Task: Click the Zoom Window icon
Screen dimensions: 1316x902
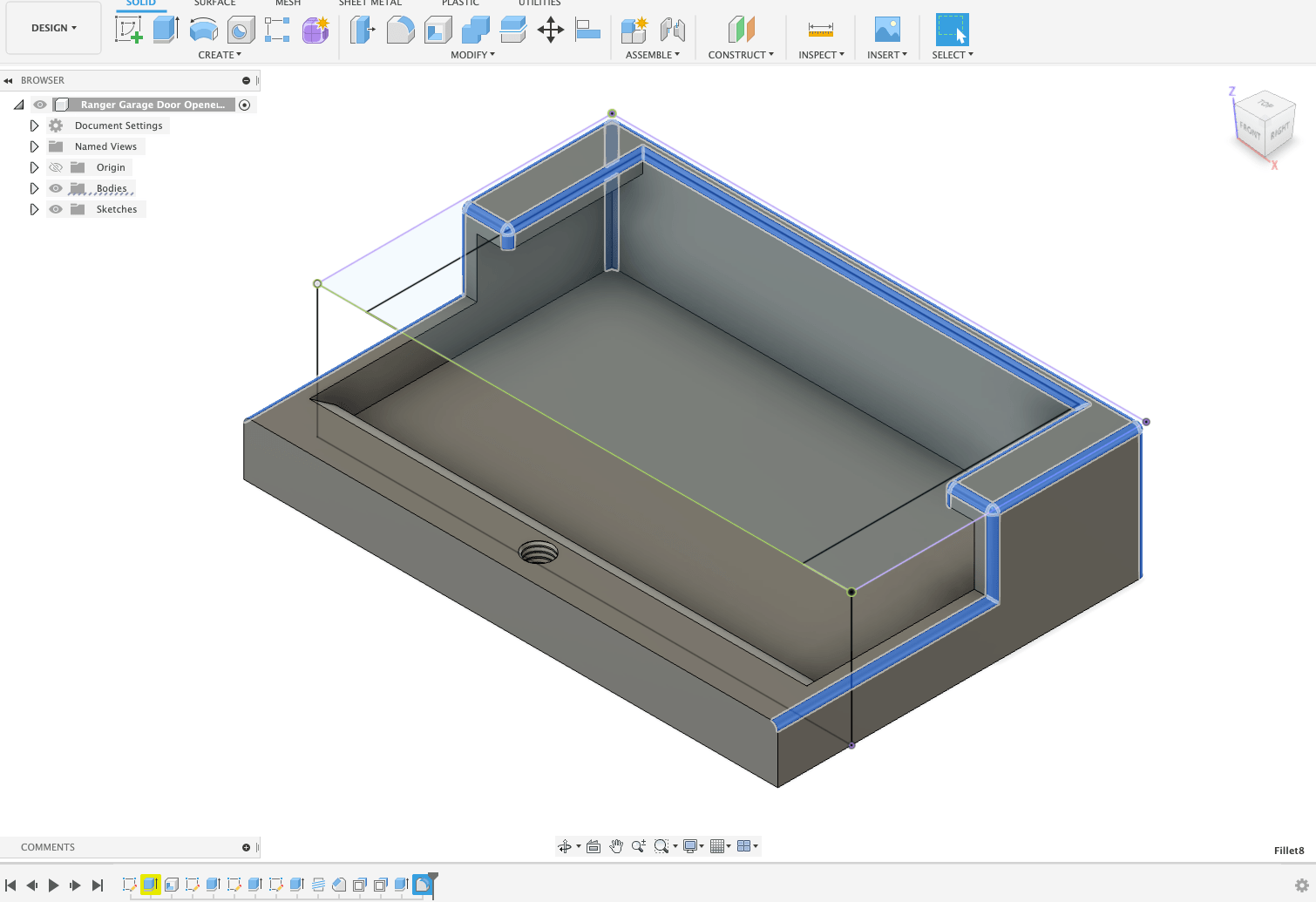Action: click(x=661, y=846)
